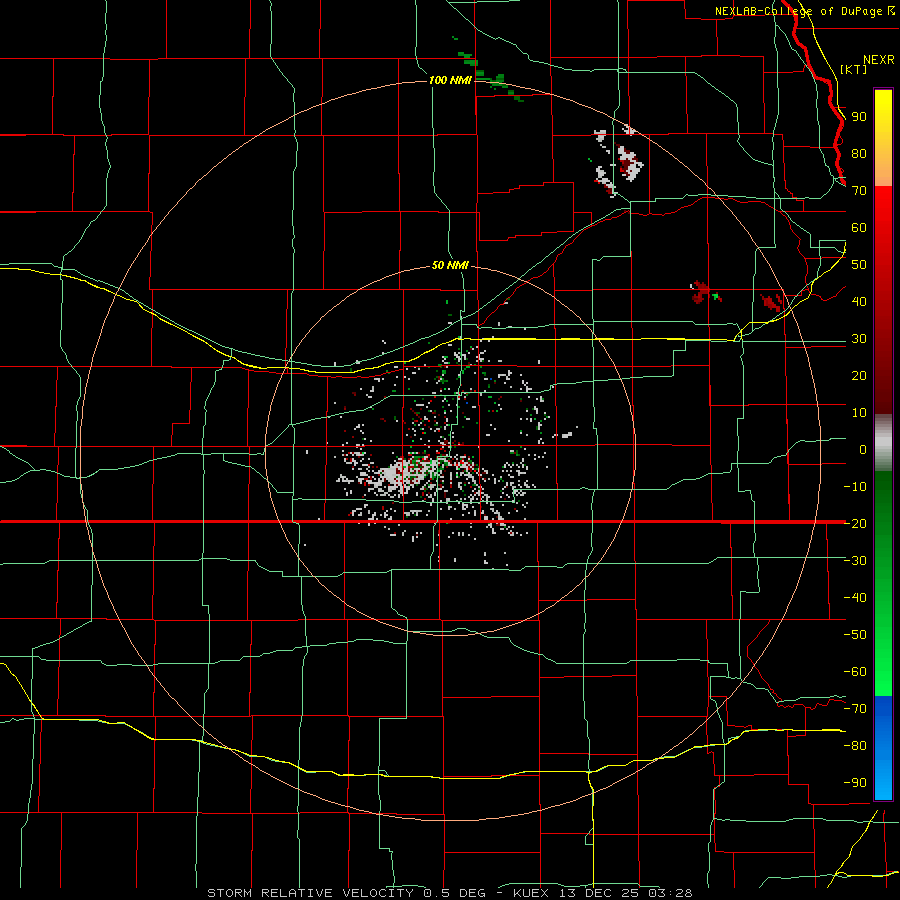Click the 60 scale value
The height and width of the screenshot is (900, 900).
(x=859, y=227)
